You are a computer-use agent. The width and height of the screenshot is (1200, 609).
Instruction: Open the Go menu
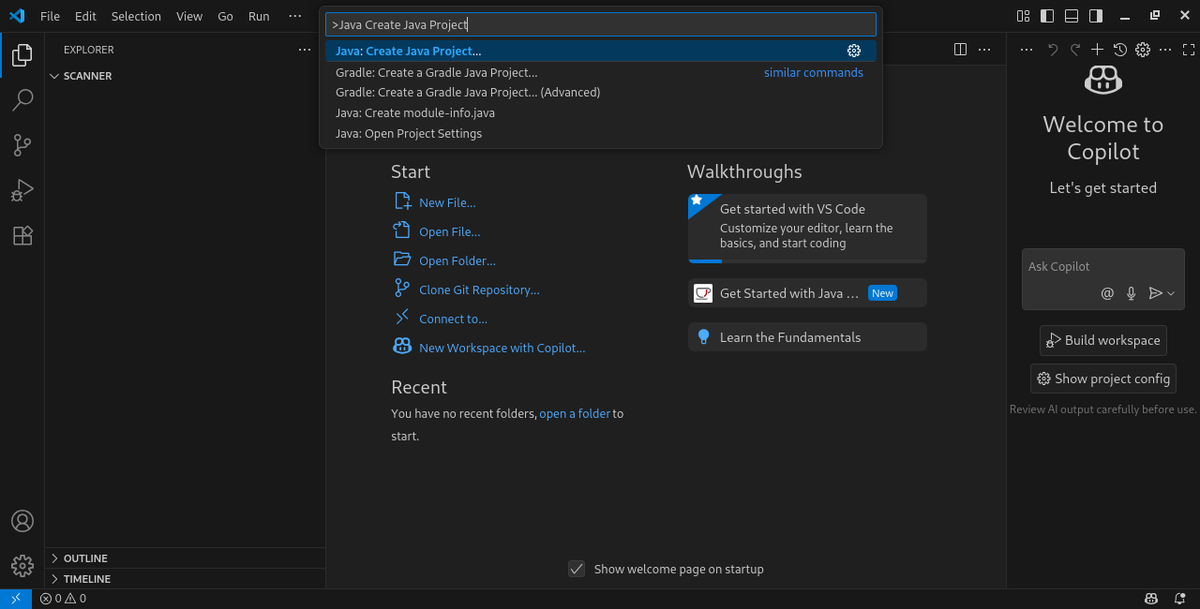coord(225,16)
